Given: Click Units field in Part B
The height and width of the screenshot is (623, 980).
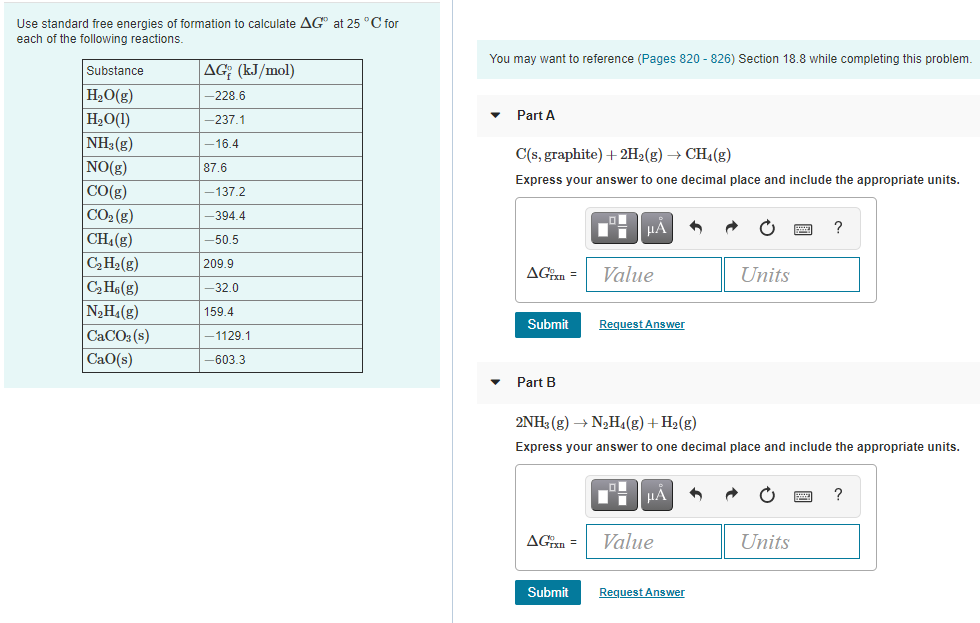Looking at the screenshot, I should click(x=792, y=541).
